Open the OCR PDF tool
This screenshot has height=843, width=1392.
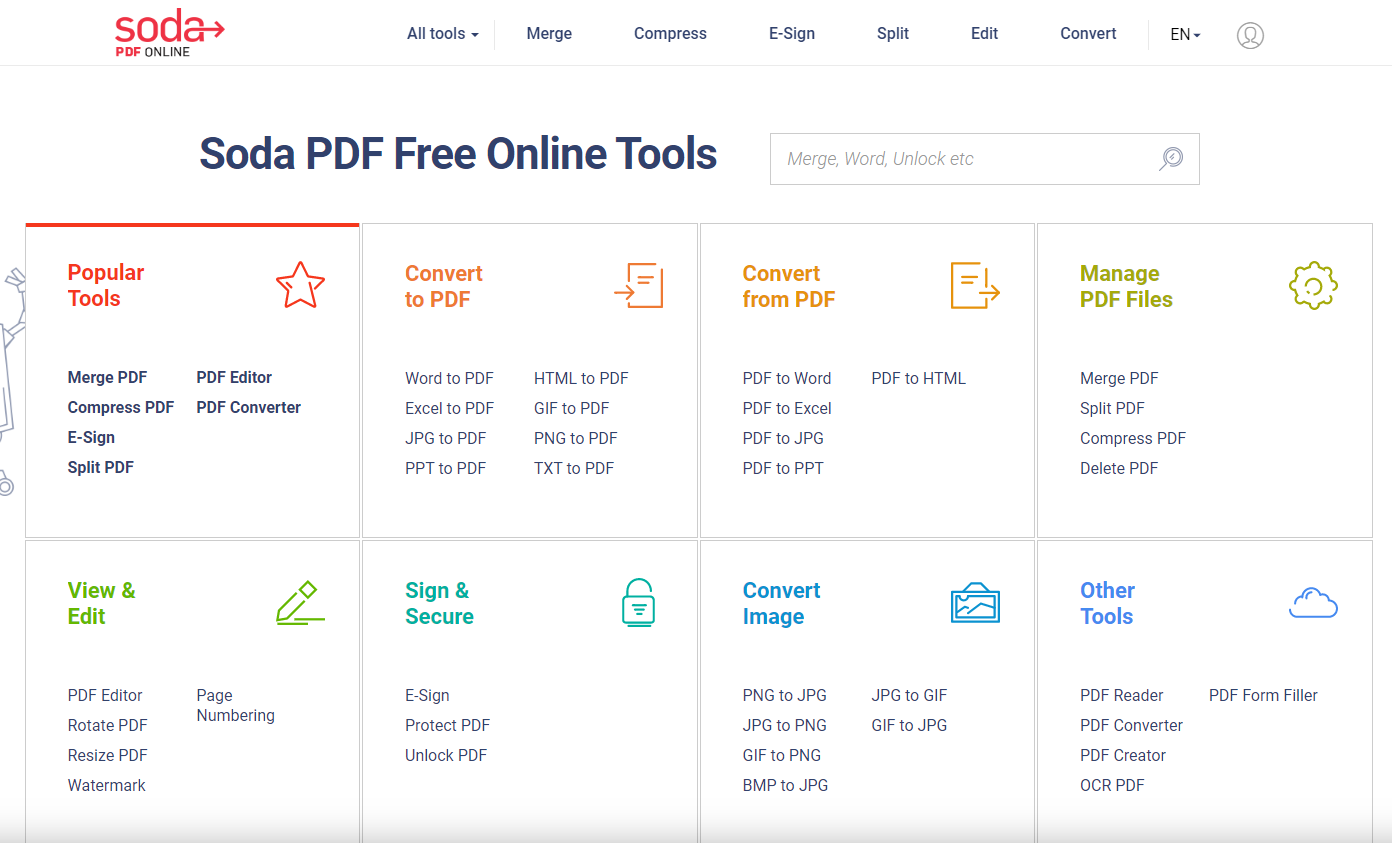click(1112, 785)
